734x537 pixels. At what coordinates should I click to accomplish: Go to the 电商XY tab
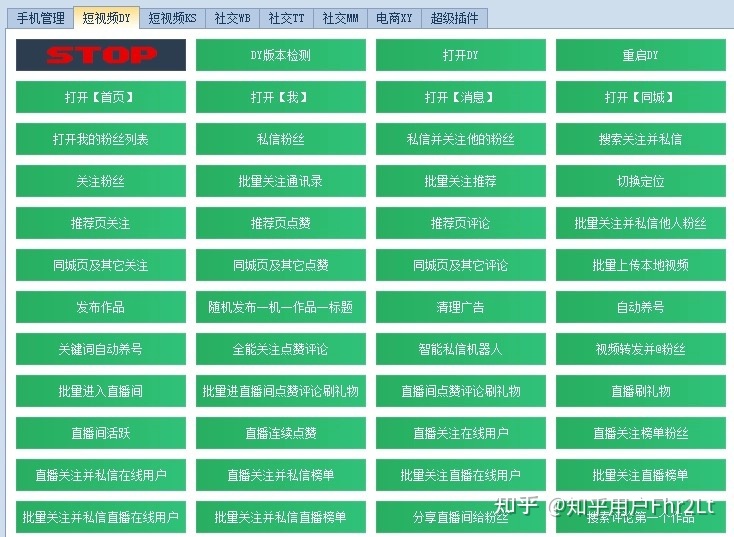pos(394,18)
